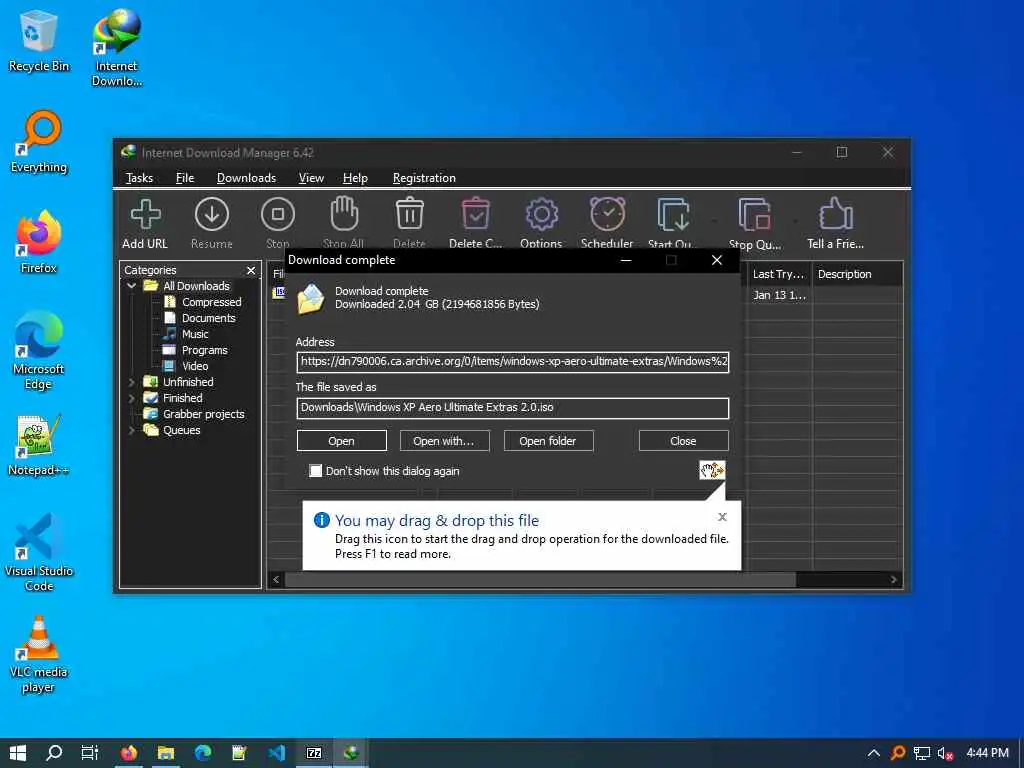Select the Microsoft Edge desktop shortcut

point(39,351)
